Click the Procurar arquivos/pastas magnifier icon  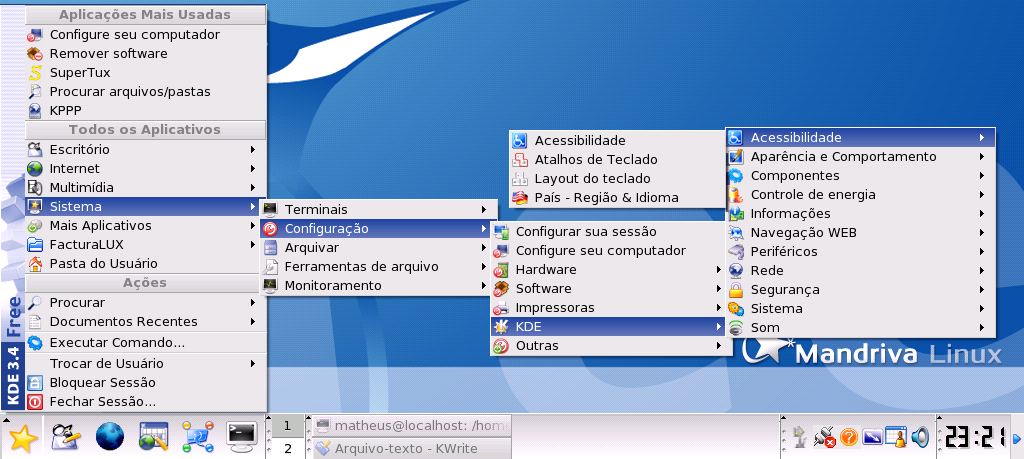(35, 91)
